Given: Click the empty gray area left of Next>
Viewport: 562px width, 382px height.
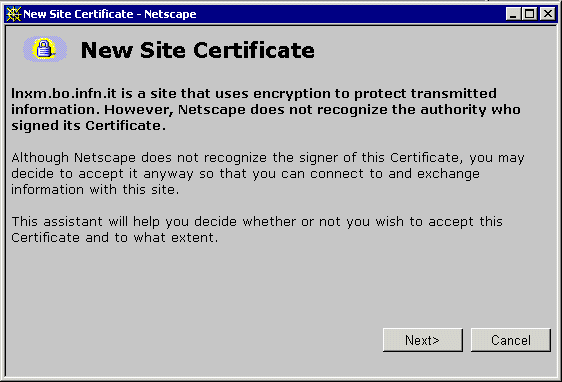Looking at the screenshot, I should [x=194, y=340].
